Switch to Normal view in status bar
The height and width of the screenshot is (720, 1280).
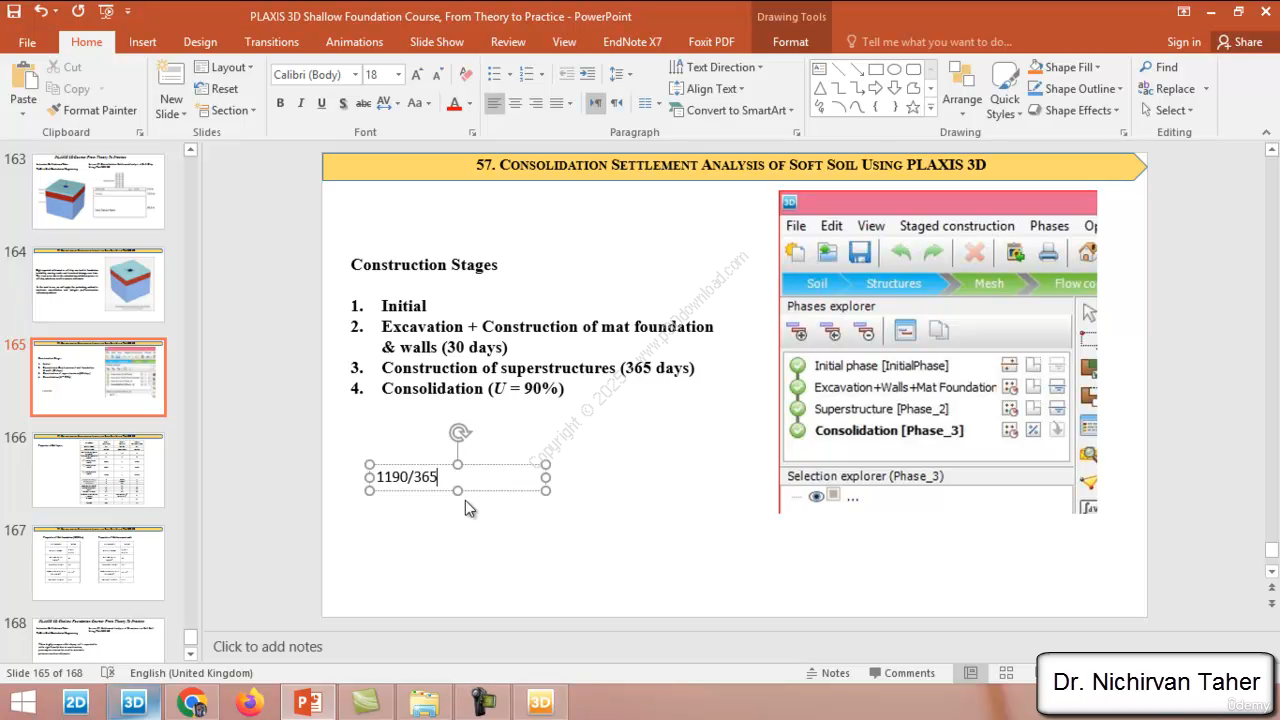point(970,673)
